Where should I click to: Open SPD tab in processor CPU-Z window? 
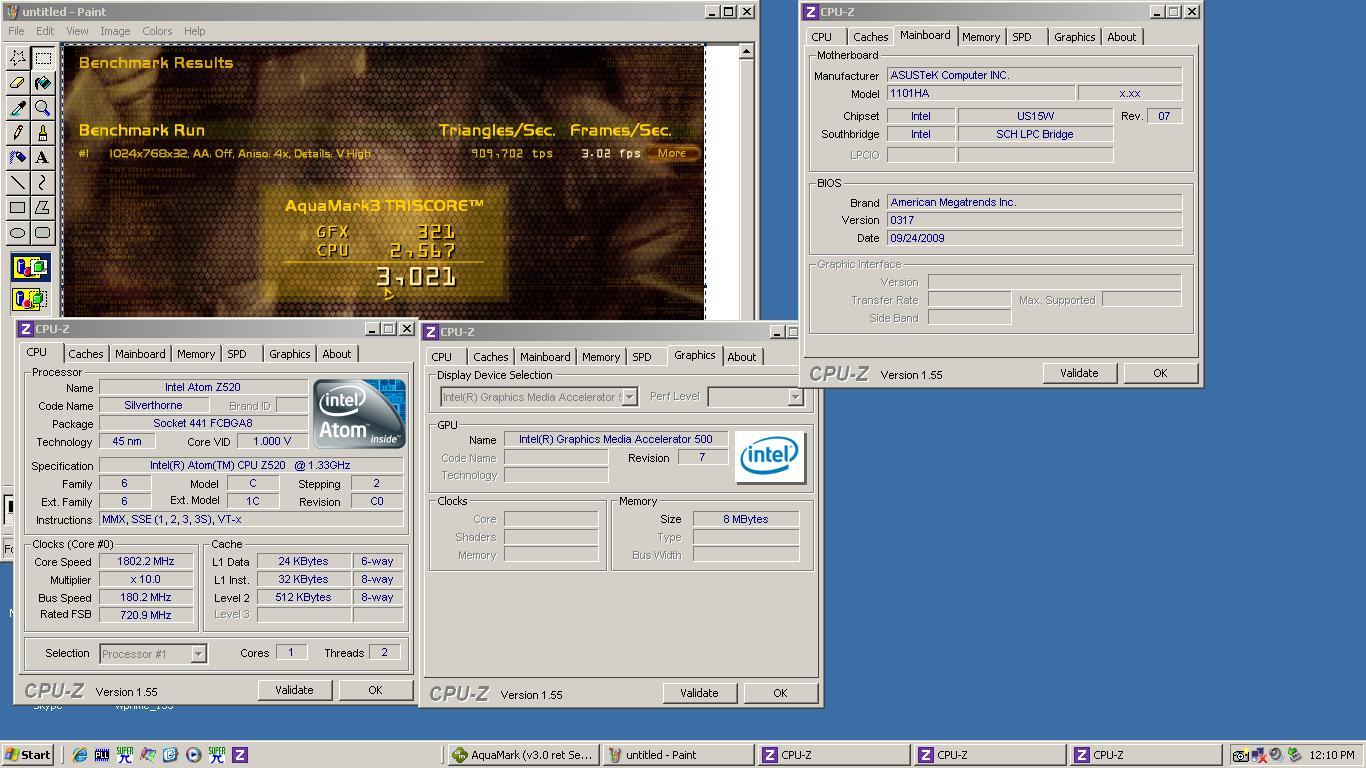point(237,354)
